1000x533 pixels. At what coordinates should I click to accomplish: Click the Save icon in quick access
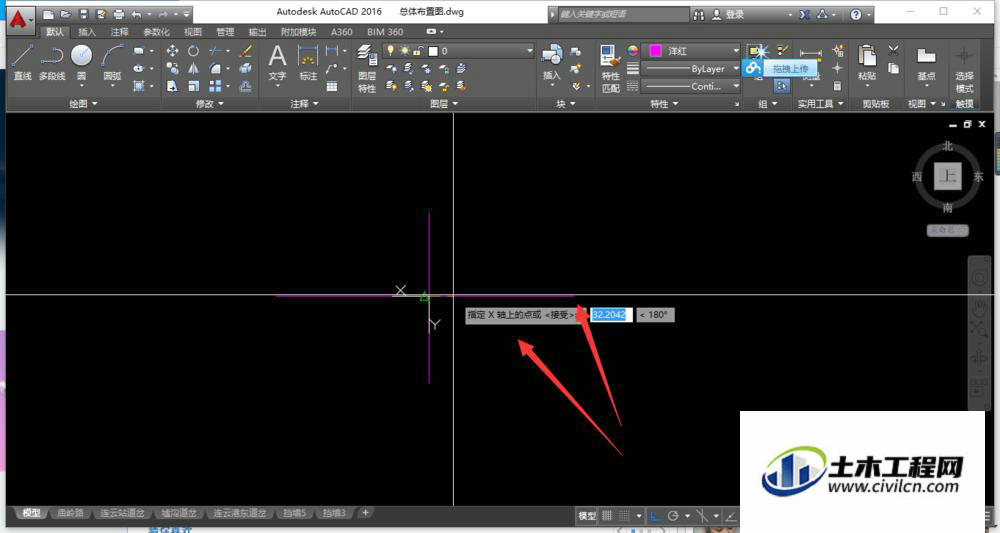[84, 14]
